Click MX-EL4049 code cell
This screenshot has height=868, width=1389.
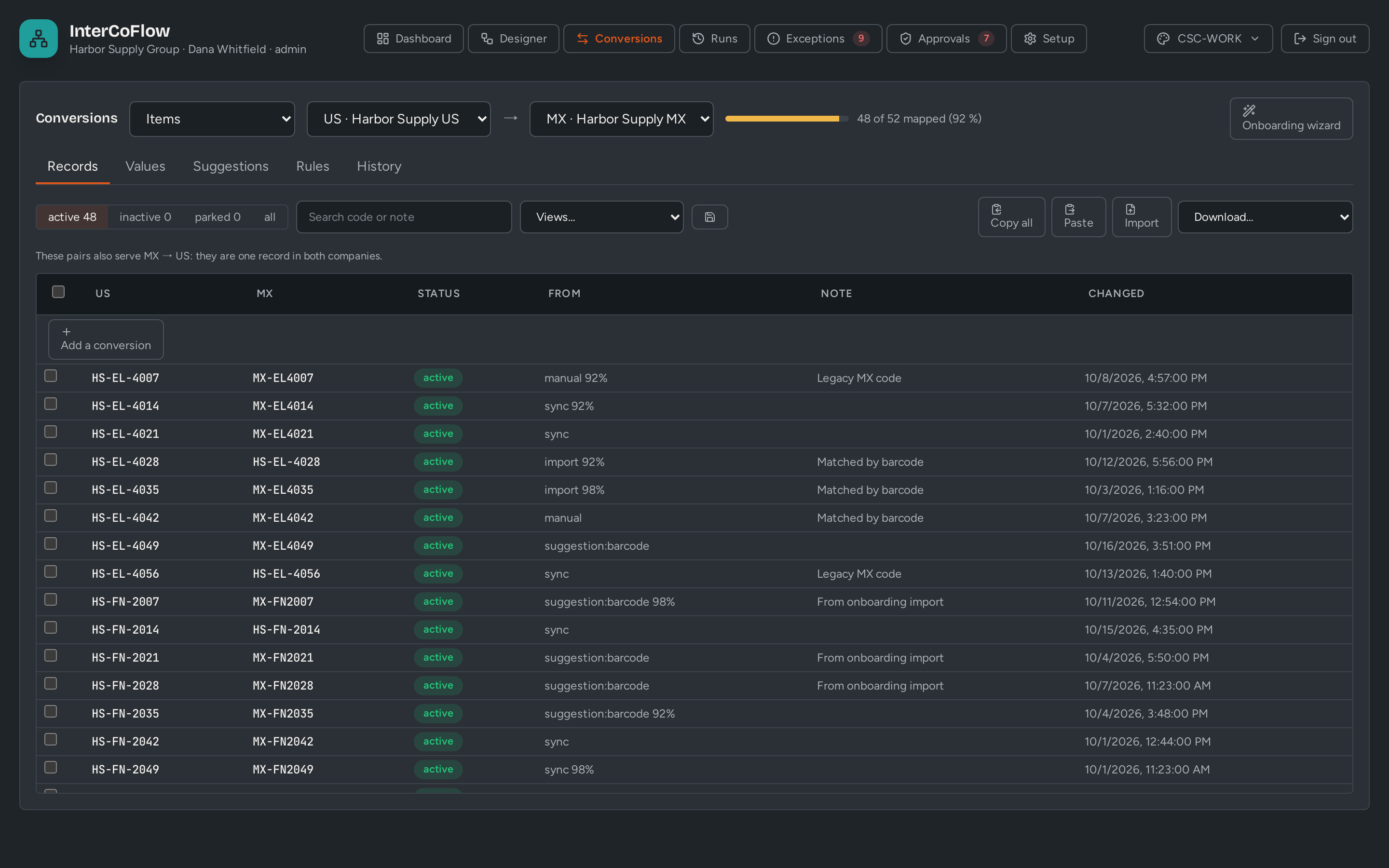click(284, 546)
